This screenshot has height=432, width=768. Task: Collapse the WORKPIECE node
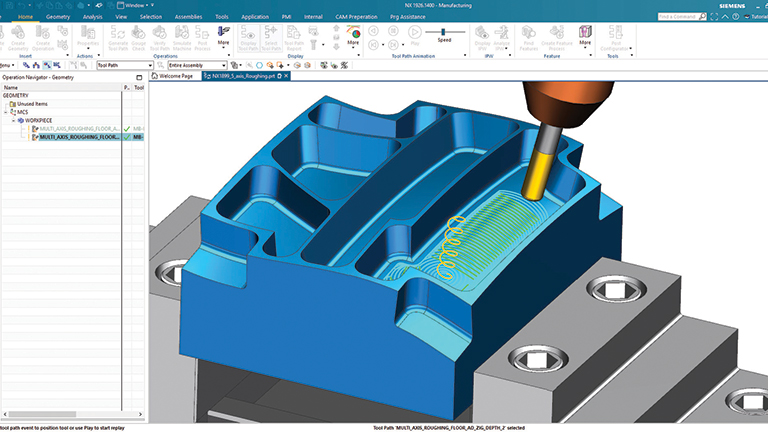(x=13, y=120)
